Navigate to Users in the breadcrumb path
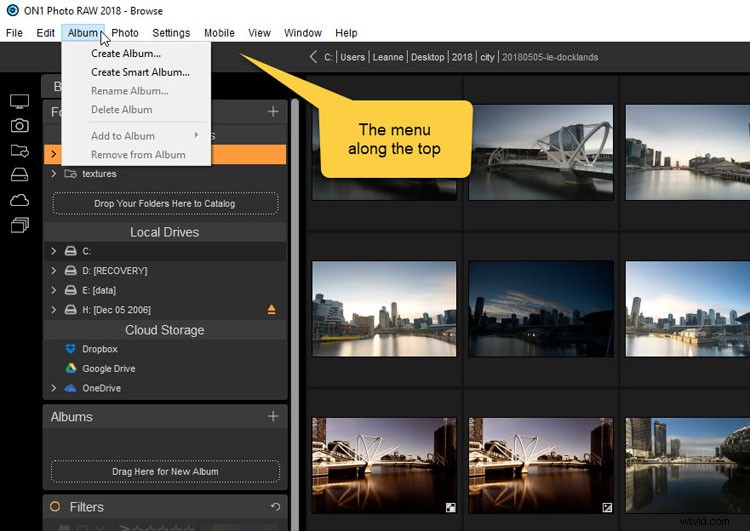The width and height of the screenshot is (750, 531). [x=353, y=57]
